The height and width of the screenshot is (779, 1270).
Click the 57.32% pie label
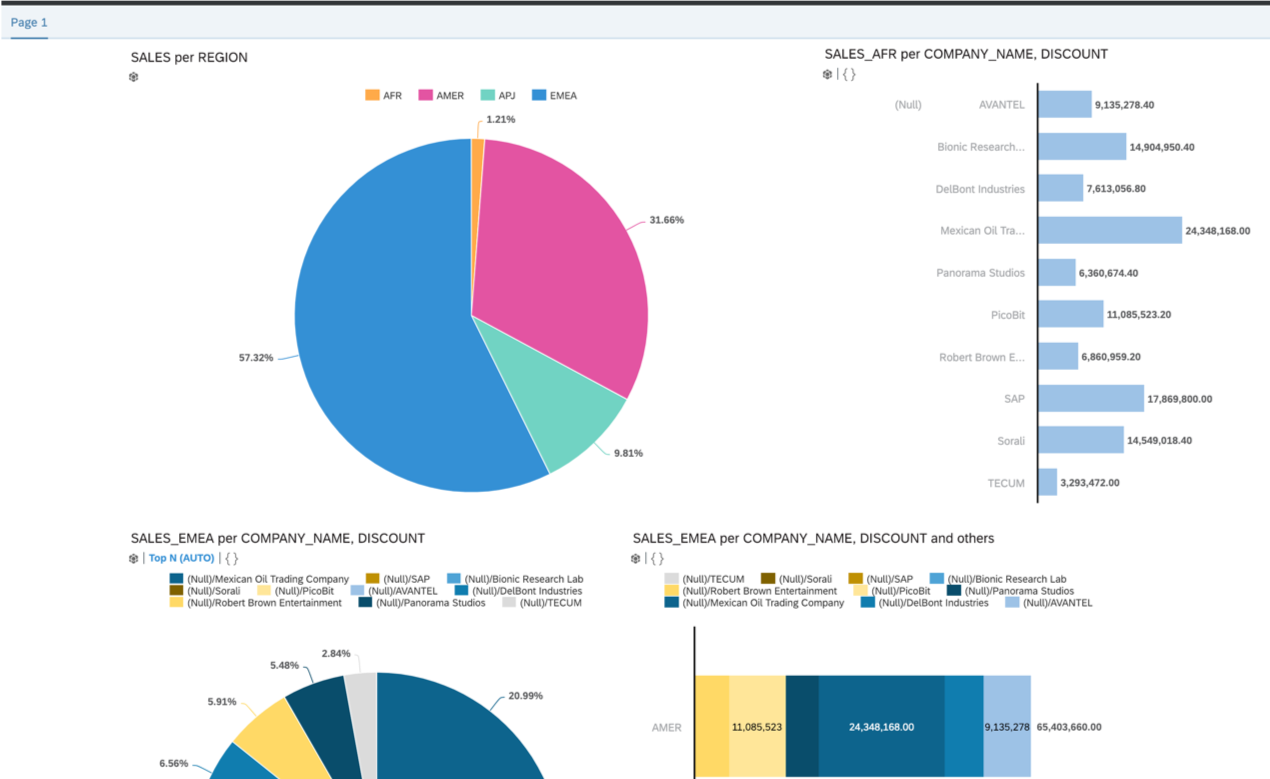point(256,357)
